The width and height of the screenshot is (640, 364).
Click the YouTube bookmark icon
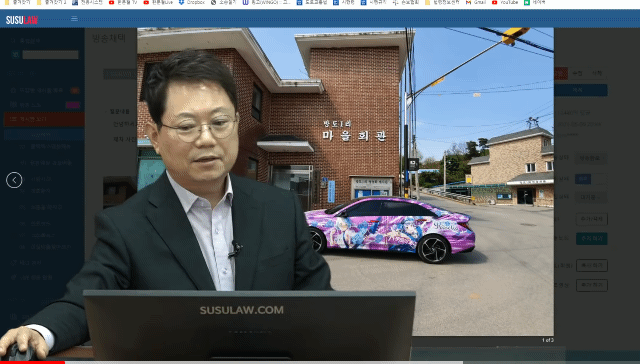pyautogui.click(x=495, y=2)
